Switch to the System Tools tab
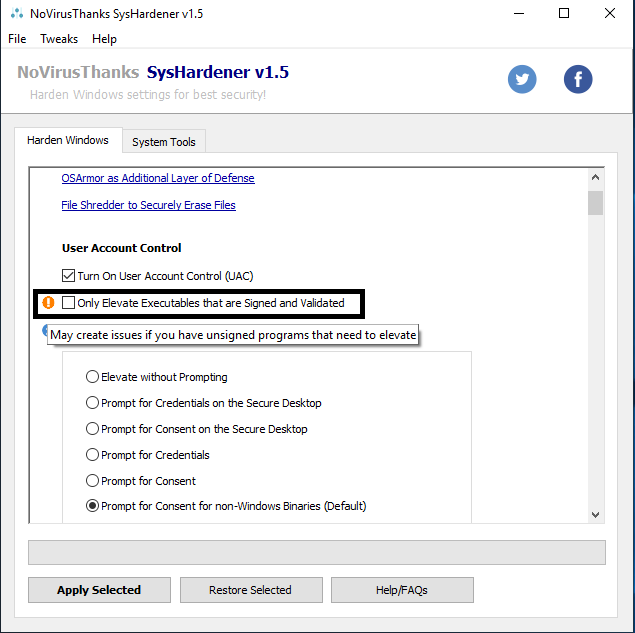 point(164,142)
